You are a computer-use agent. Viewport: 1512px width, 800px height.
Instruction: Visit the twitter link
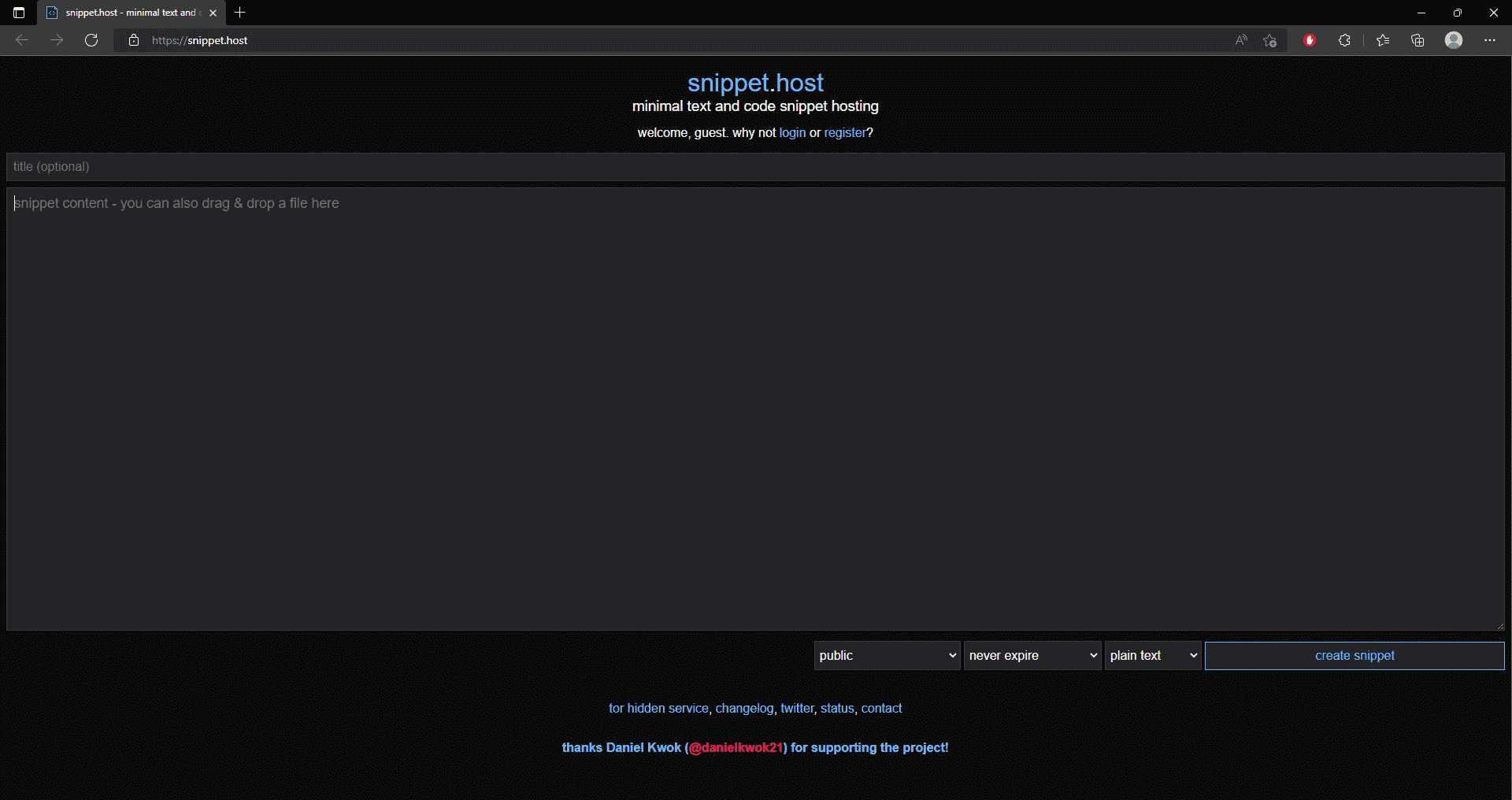(x=797, y=708)
